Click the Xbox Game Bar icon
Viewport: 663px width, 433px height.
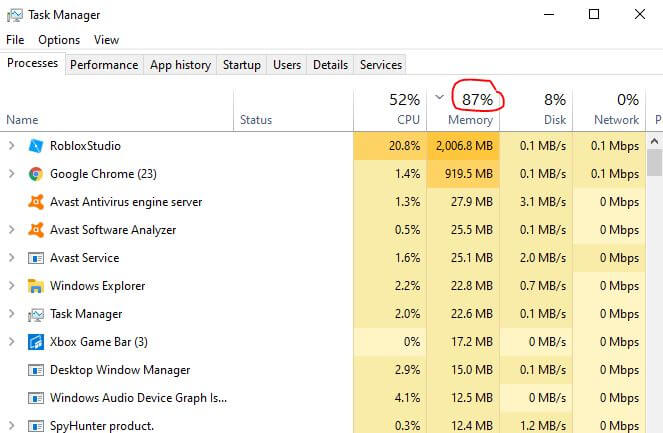point(36,342)
